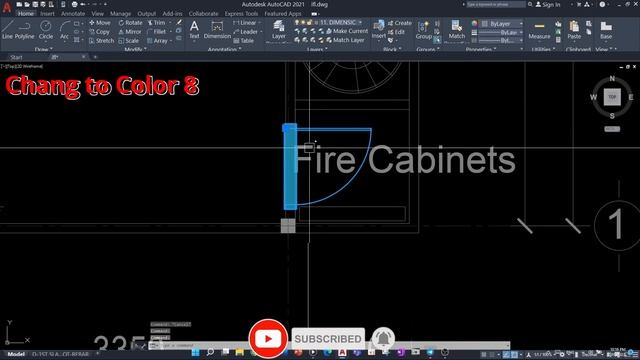Select the Text annotation tool

coord(194,30)
